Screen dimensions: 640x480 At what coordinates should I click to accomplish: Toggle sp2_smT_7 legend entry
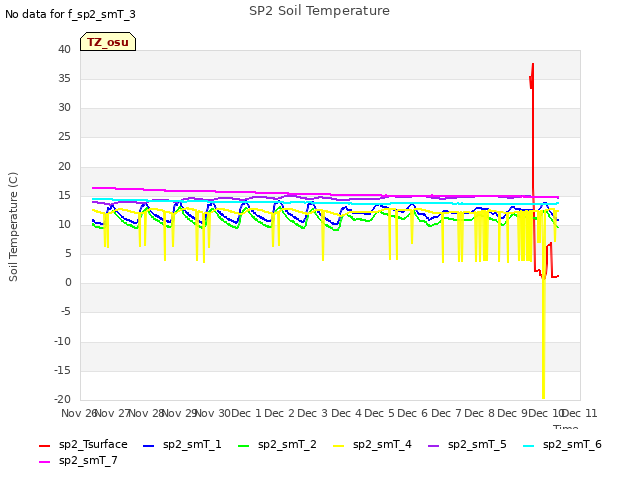coord(78,461)
